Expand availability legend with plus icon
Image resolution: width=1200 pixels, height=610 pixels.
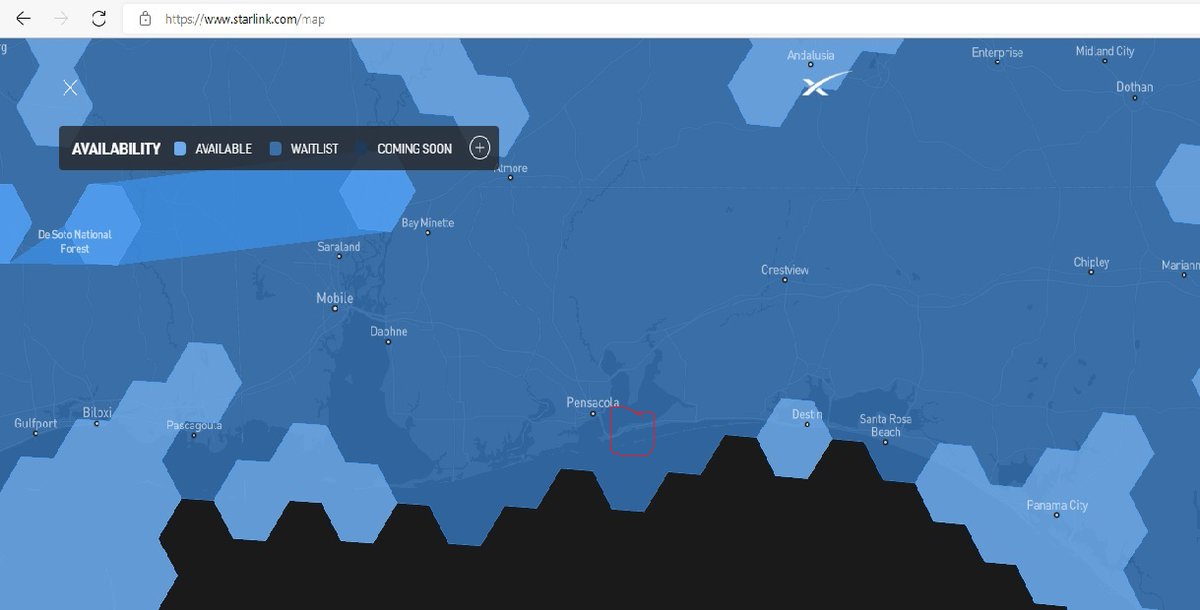coord(480,148)
